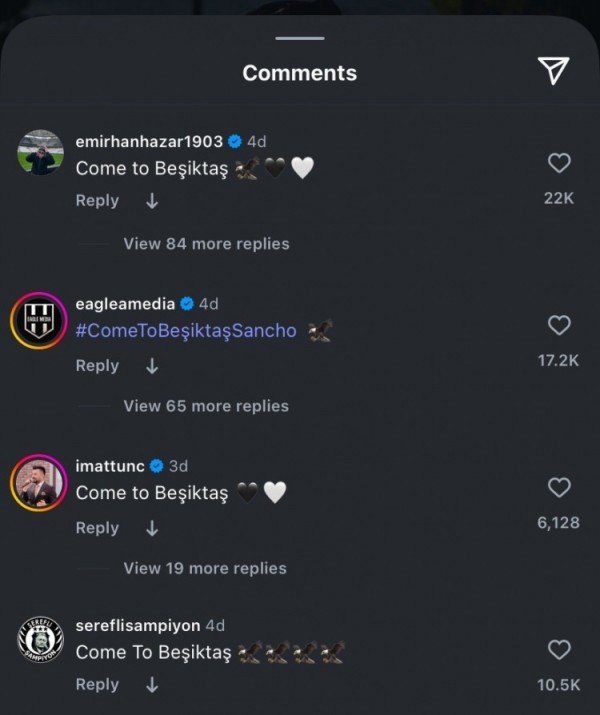Tap the down arrow under eagleamedia's comment

click(152, 366)
